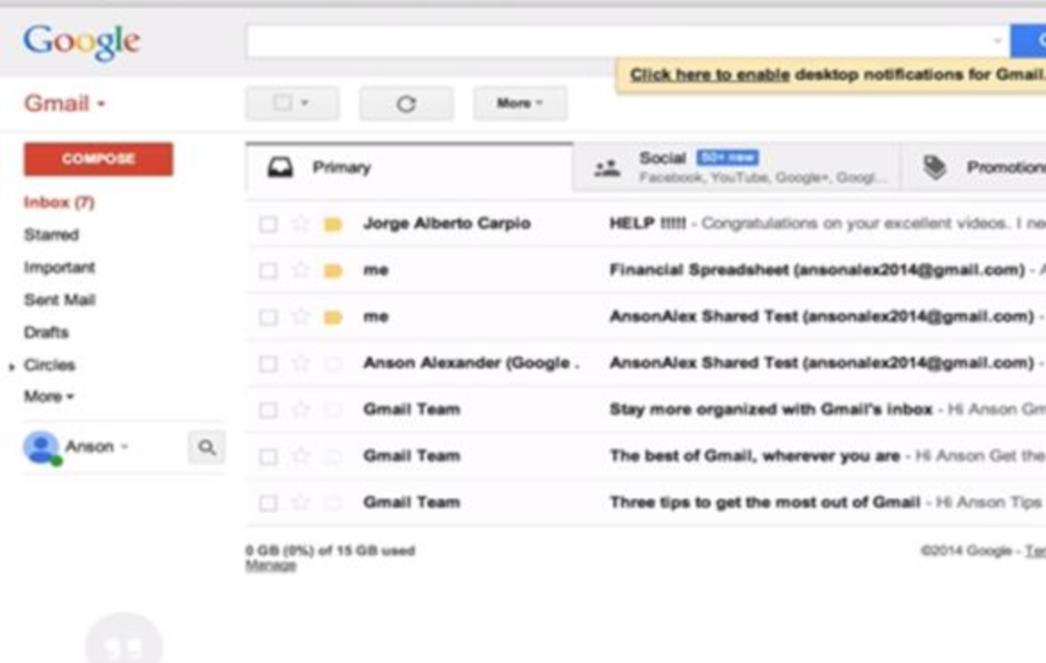The image size is (1046, 663).
Task: Check the box for AnsonAlex Shared Test from me
Action: click(268, 317)
